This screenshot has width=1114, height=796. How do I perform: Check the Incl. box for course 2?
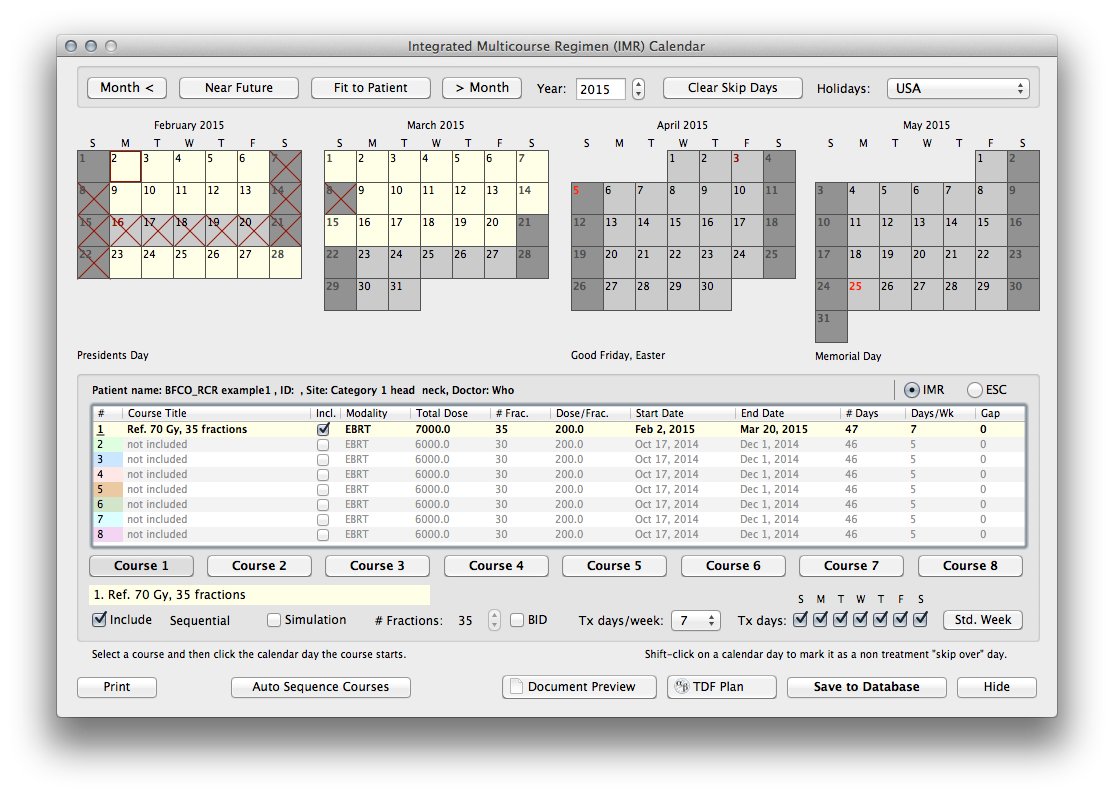click(323, 444)
